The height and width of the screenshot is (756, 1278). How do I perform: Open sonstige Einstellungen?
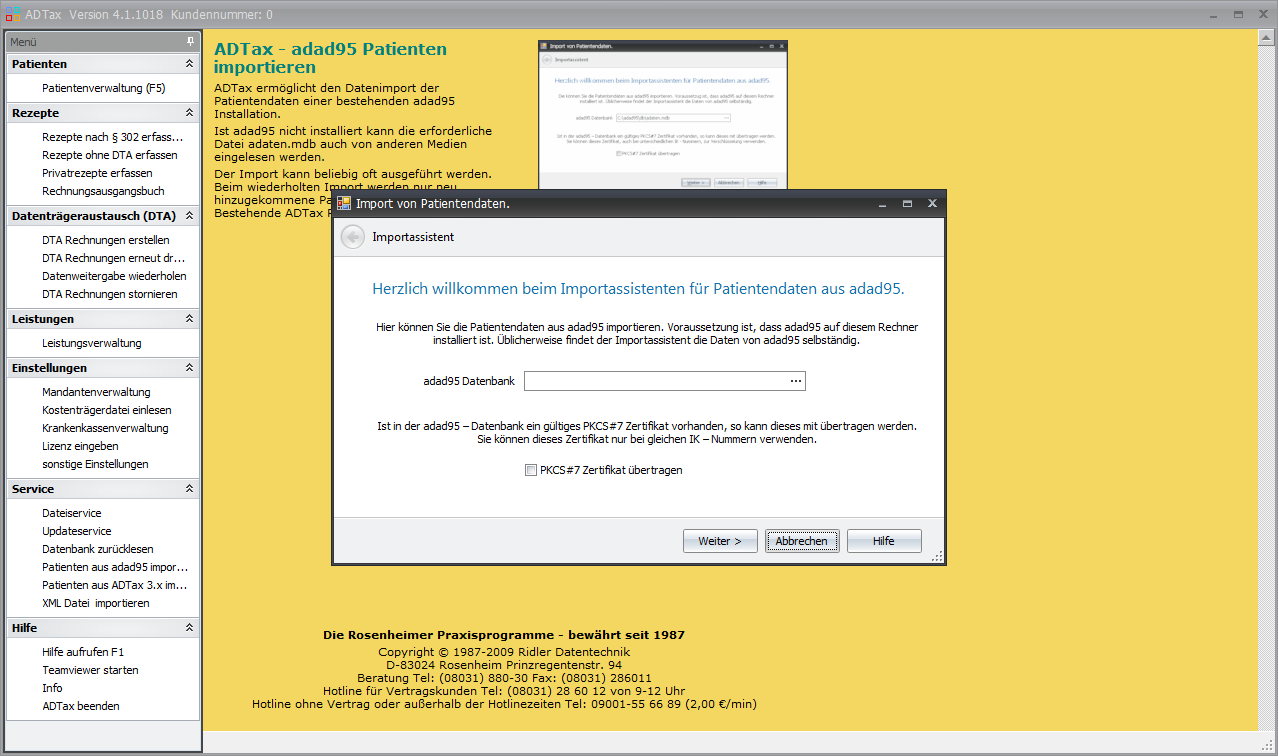click(x=95, y=464)
